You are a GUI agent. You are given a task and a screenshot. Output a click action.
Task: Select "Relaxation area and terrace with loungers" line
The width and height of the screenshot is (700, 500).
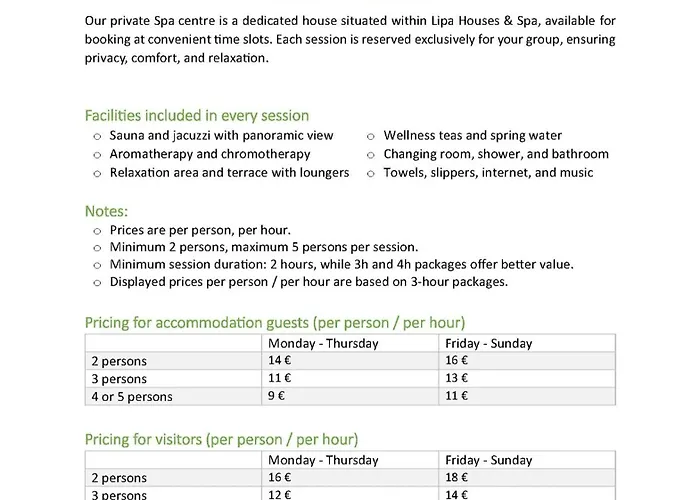229,172
